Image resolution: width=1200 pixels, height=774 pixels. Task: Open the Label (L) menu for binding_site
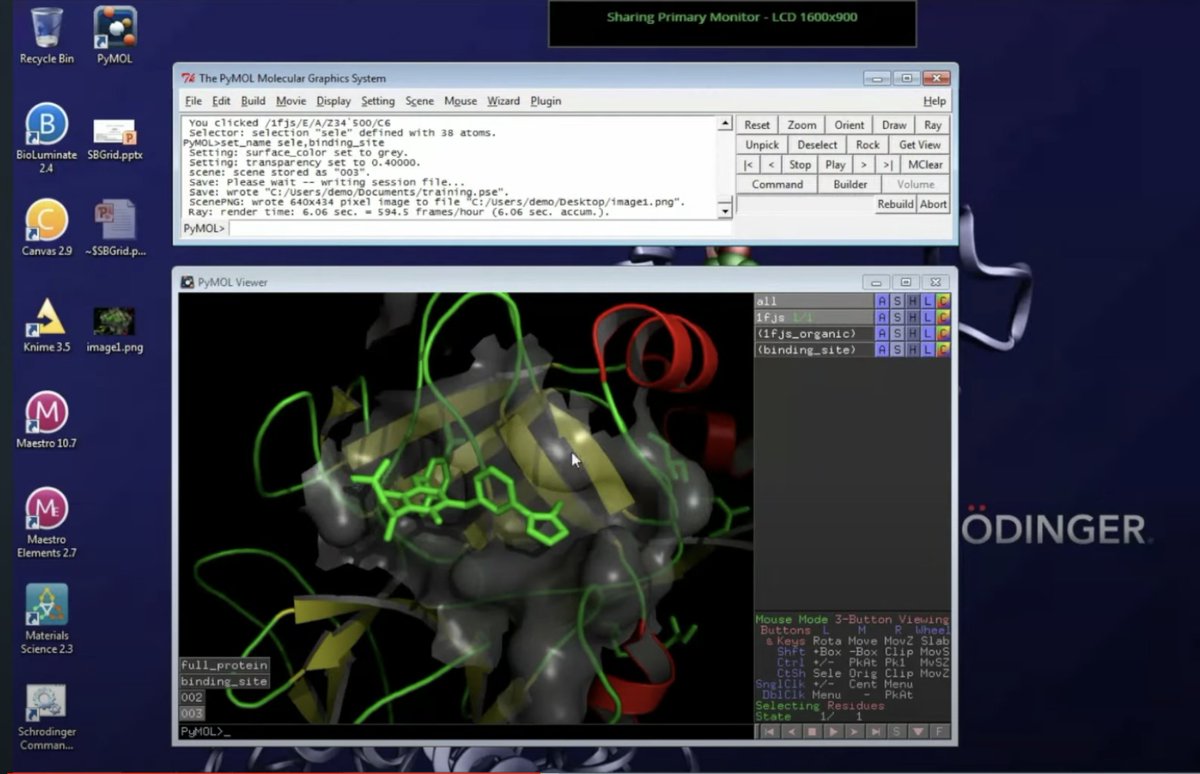(928, 350)
